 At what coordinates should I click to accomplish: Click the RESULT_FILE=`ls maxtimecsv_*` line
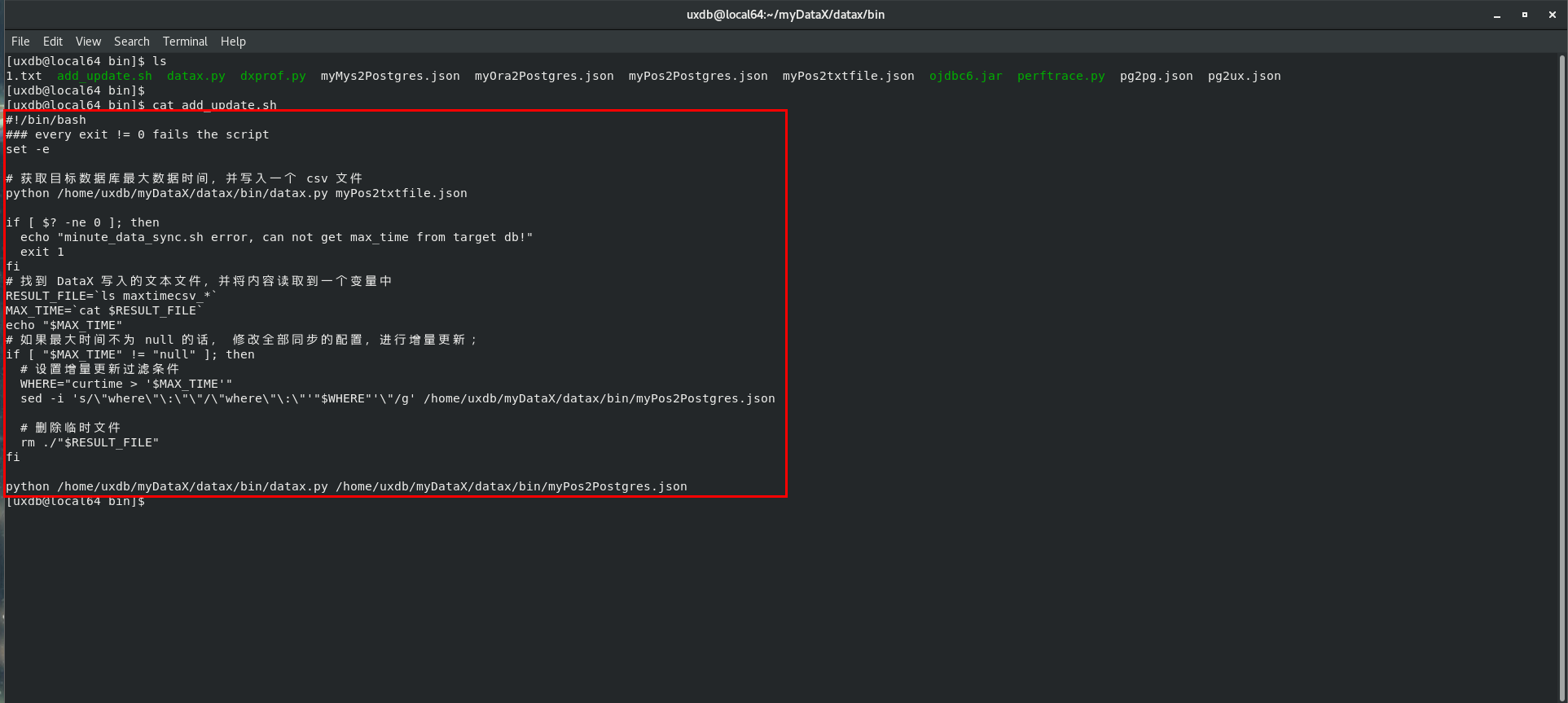click(x=112, y=296)
